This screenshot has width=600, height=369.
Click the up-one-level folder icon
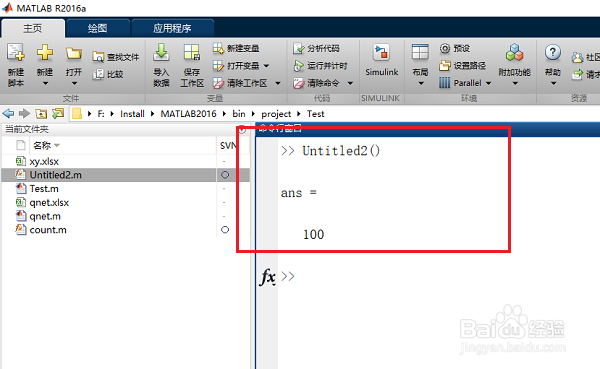coord(41,113)
